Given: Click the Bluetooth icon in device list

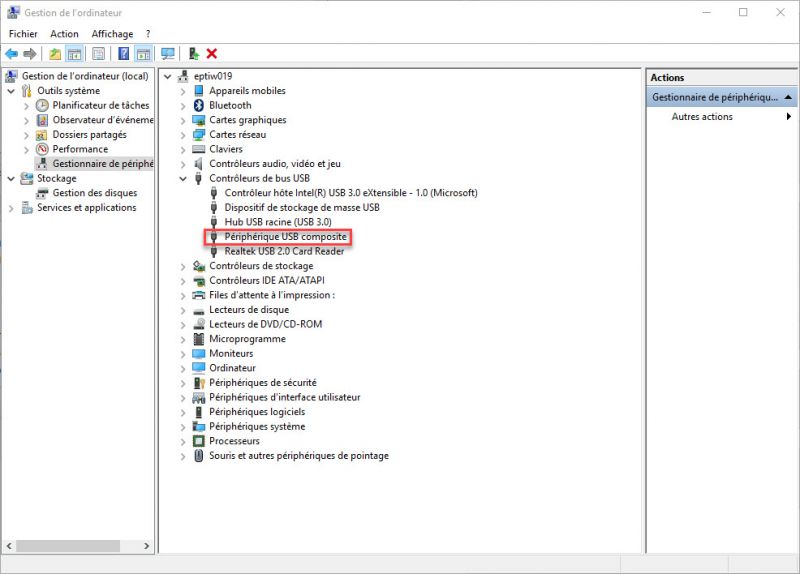Looking at the screenshot, I should coord(199,105).
